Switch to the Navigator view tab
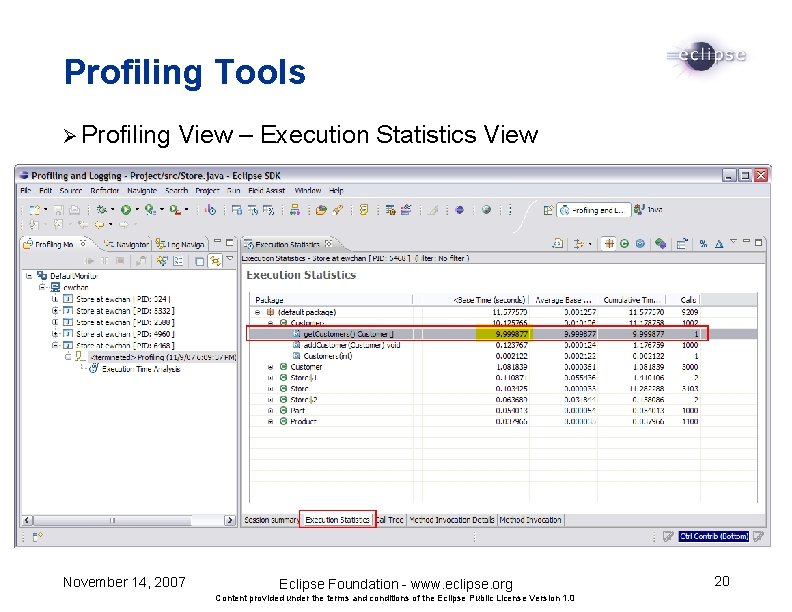 click(127, 244)
